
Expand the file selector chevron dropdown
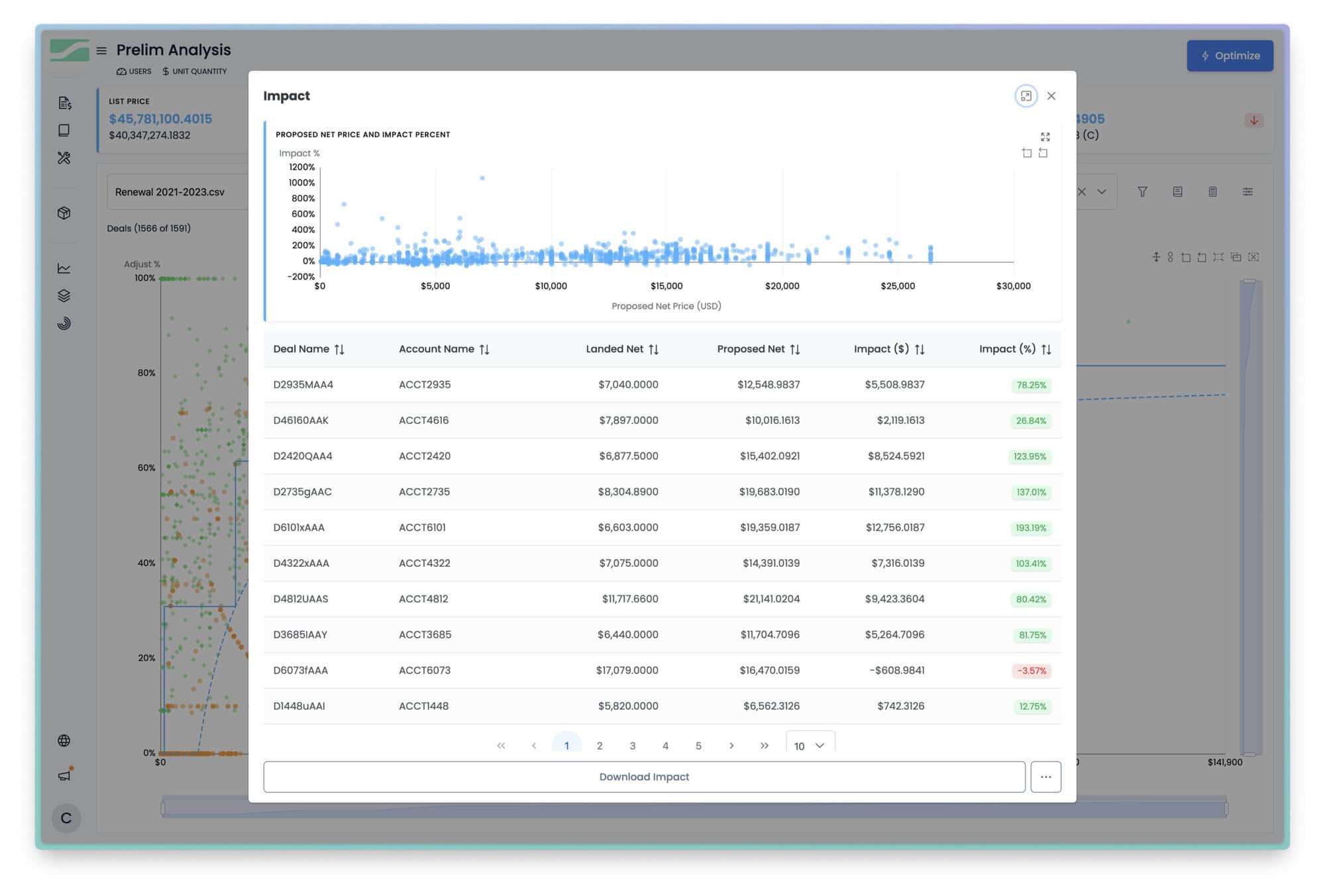coord(1102,192)
